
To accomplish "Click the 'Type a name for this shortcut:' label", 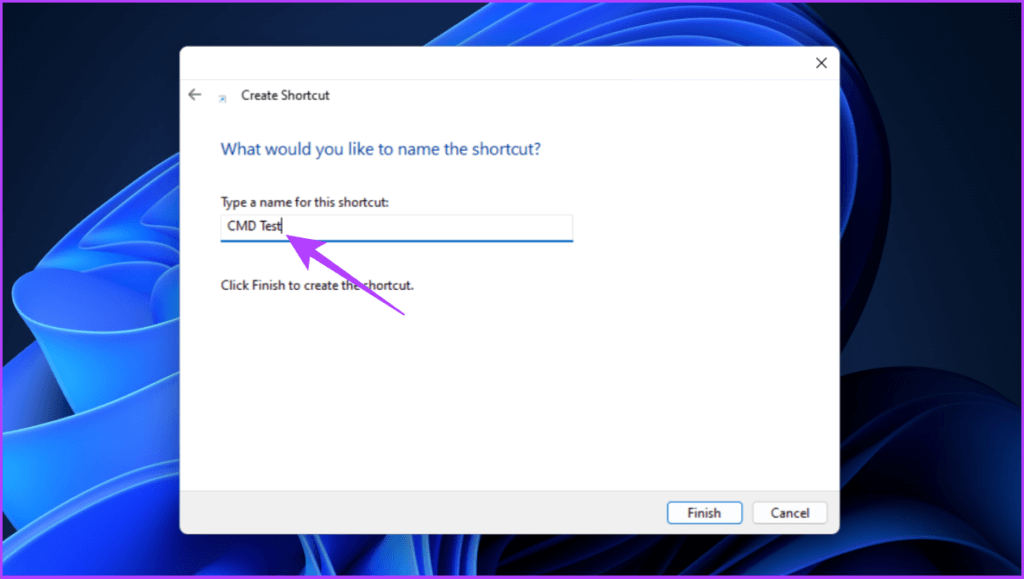I will click(x=304, y=202).
